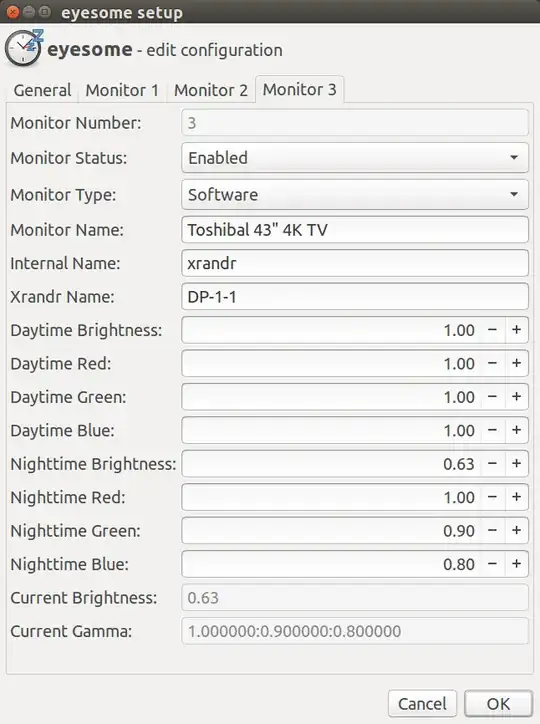Screen dimensions: 540x724
Task: Decrease Nighttime Green value
Action: [x=492, y=531]
